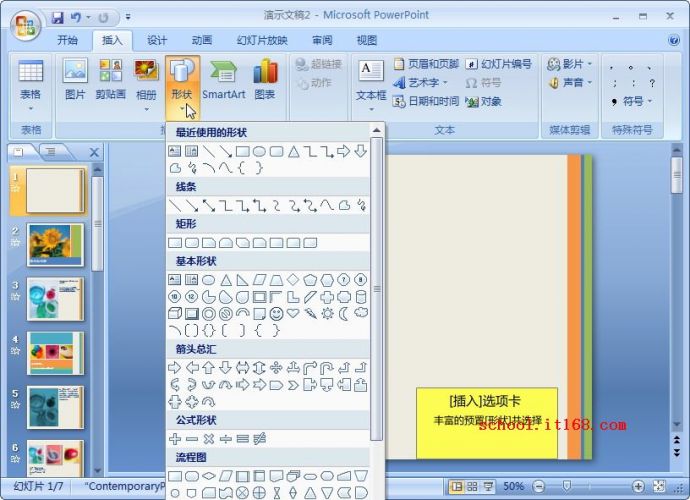Image resolution: width=690 pixels, height=500 pixels.
Task: Insert an object (对象)
Action: [484, 102]
